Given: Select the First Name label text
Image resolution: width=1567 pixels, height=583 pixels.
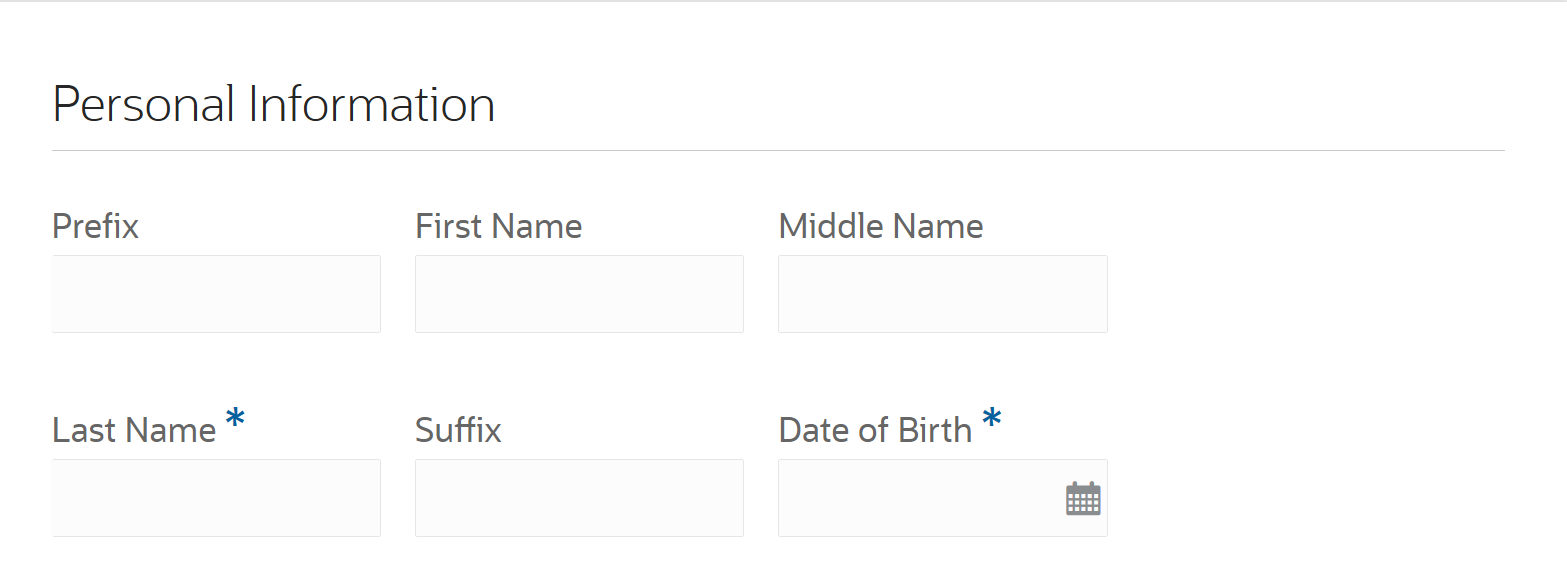Looking at the screenshot, I should [498, 226].
